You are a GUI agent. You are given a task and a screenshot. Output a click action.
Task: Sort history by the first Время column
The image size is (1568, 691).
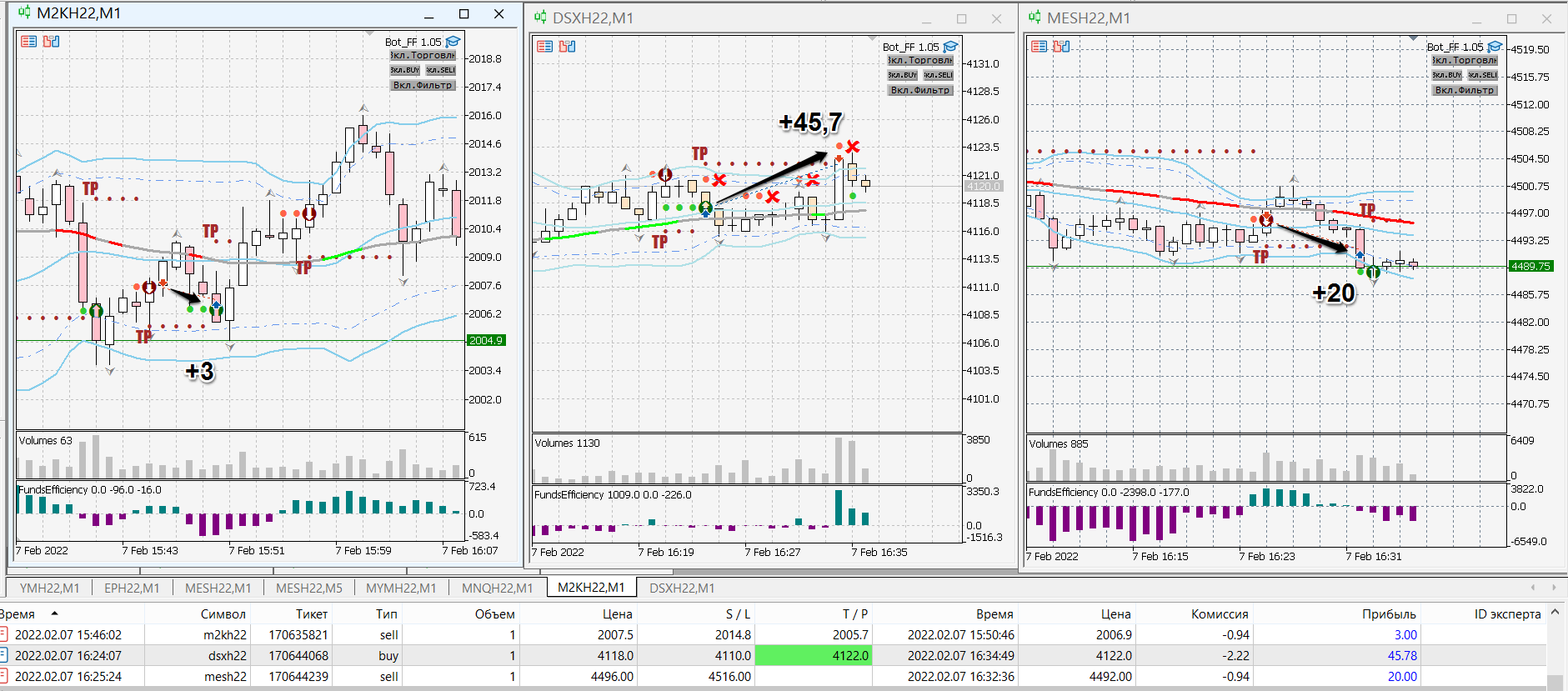[72, 613]
